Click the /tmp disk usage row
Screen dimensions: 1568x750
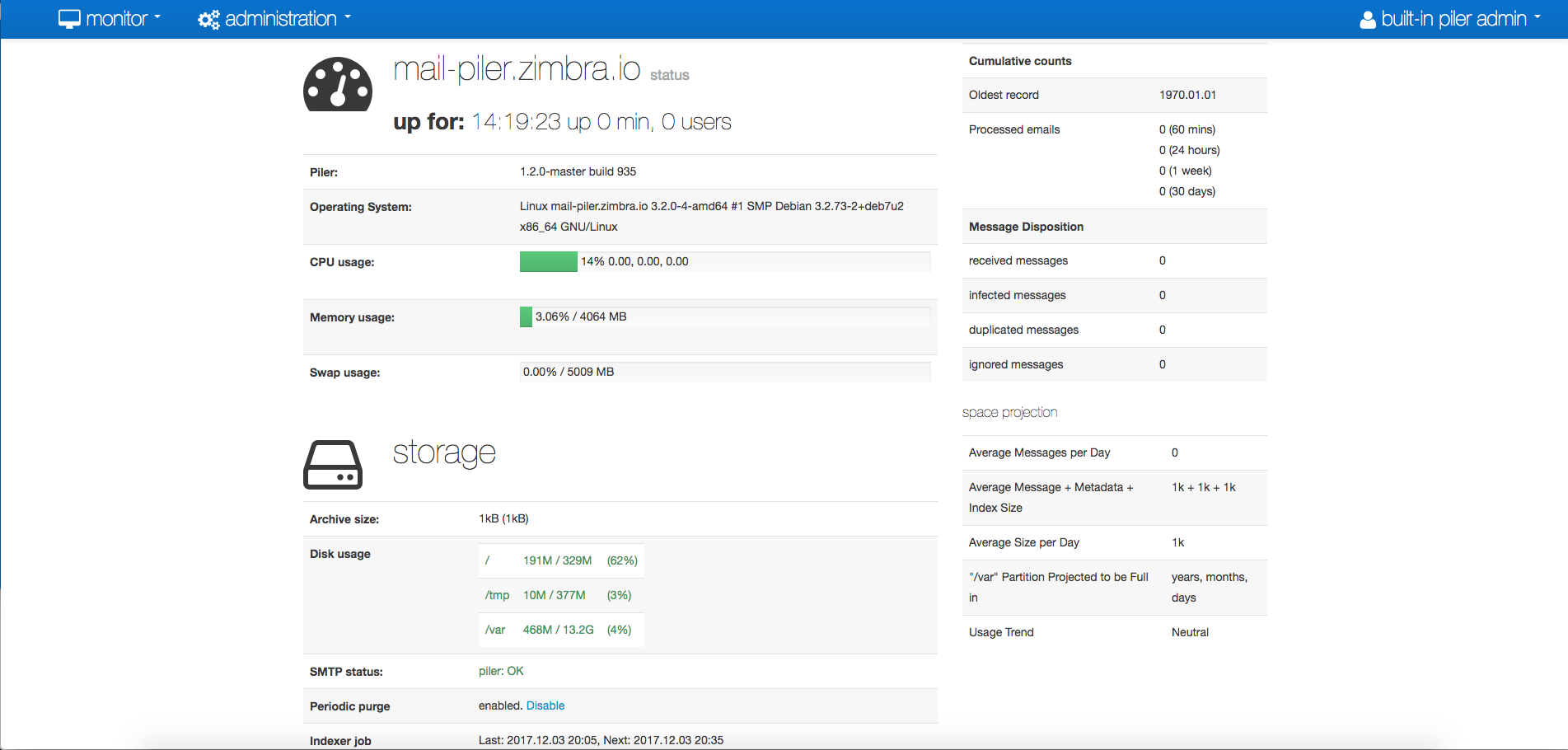pos(561,595)
